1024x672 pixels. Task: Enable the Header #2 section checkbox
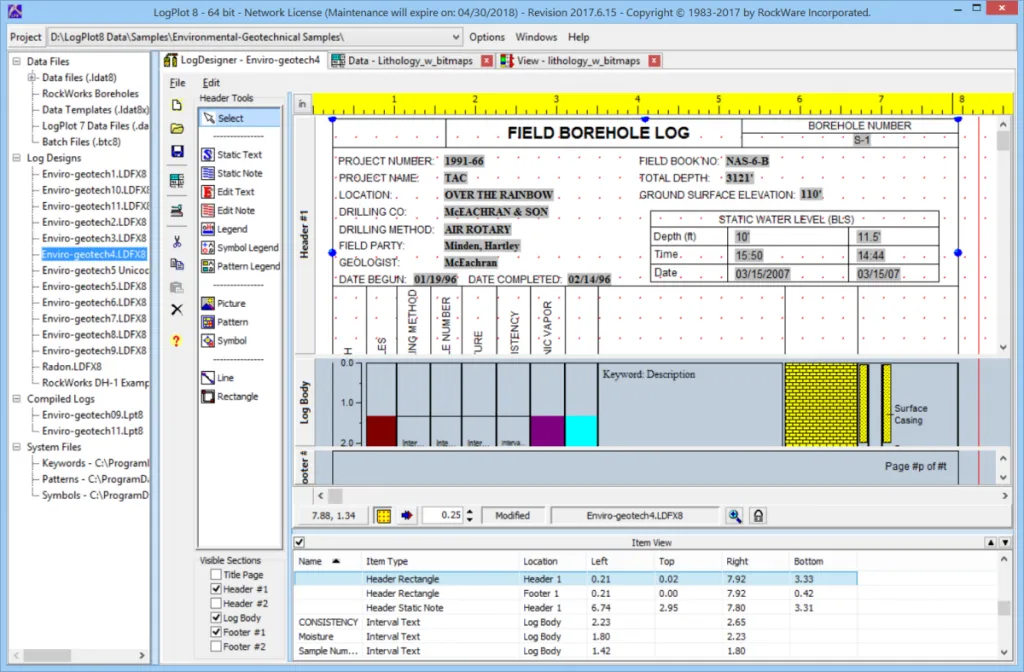tap(216, 603)
